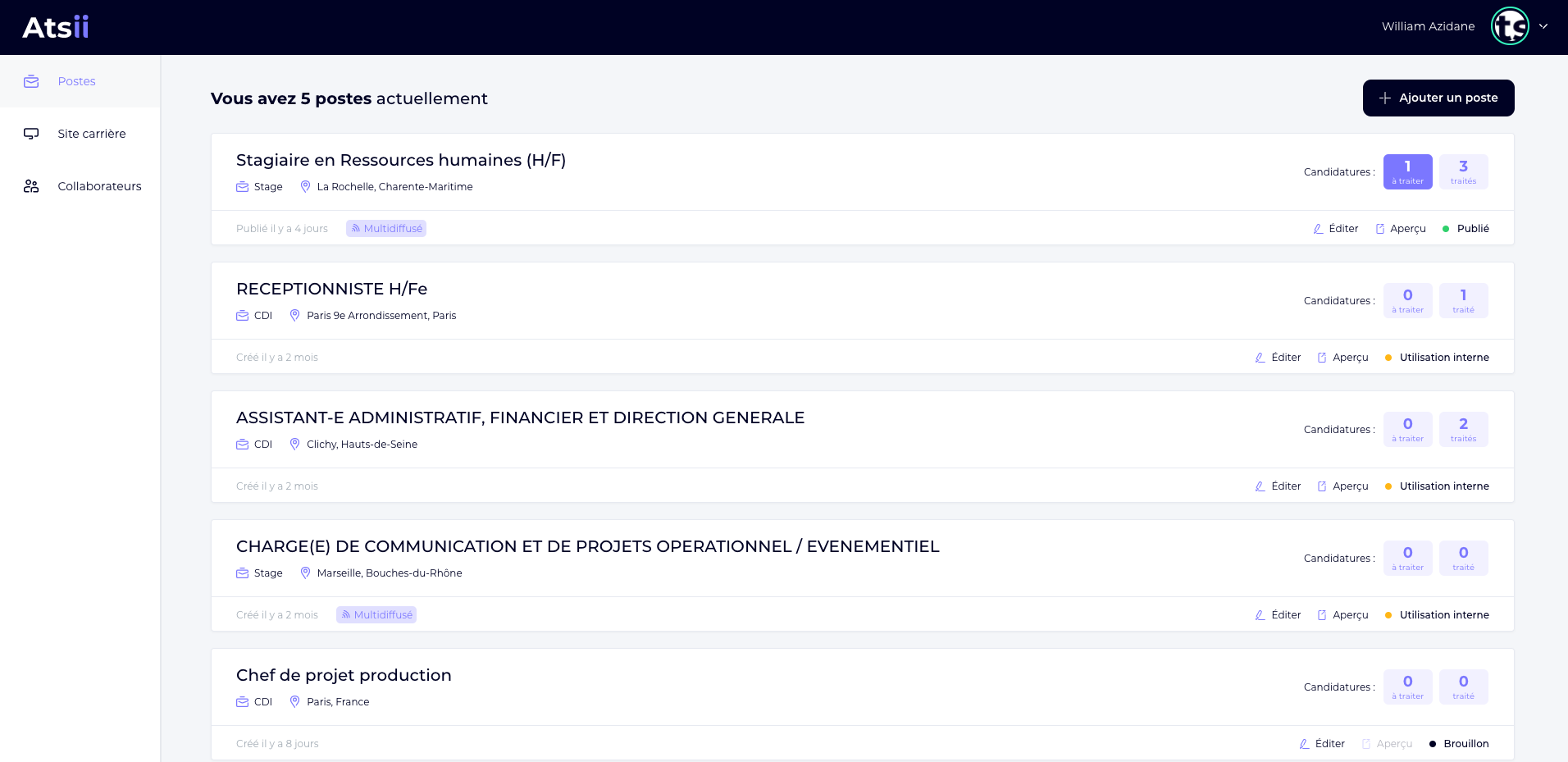View 3 traités for Stagiaire RH

pos(1463,171)
